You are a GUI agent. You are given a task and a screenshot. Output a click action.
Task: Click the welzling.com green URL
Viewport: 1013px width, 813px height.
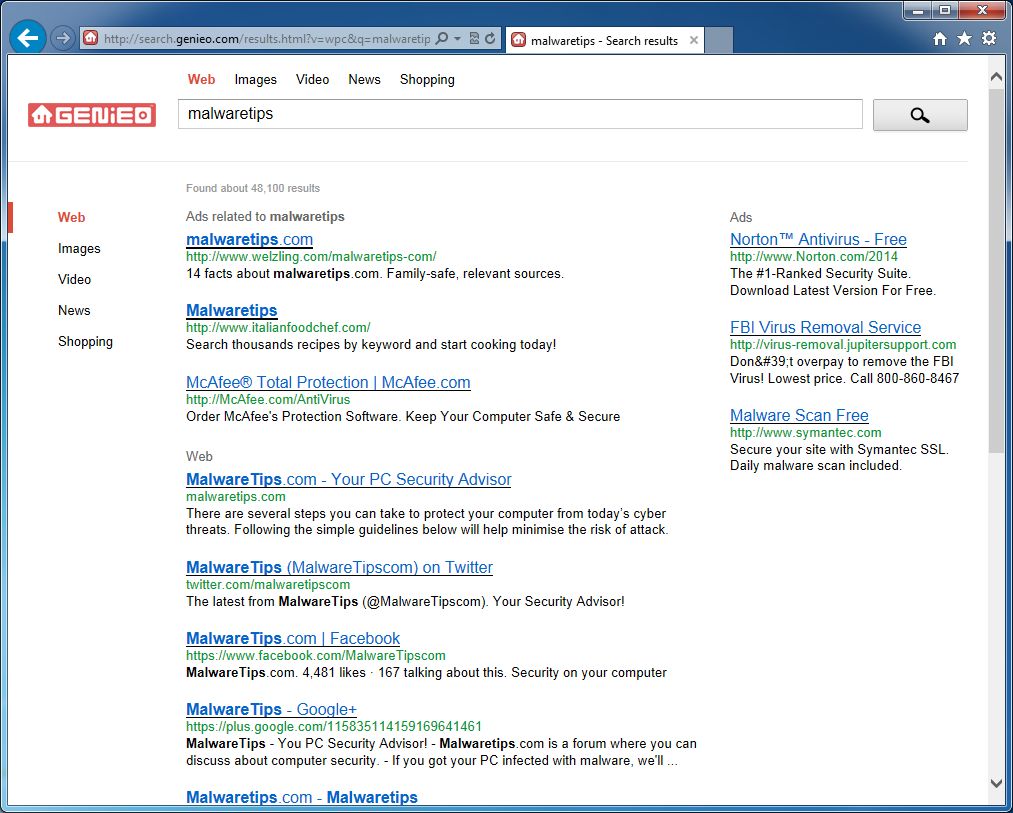(311, 257)
